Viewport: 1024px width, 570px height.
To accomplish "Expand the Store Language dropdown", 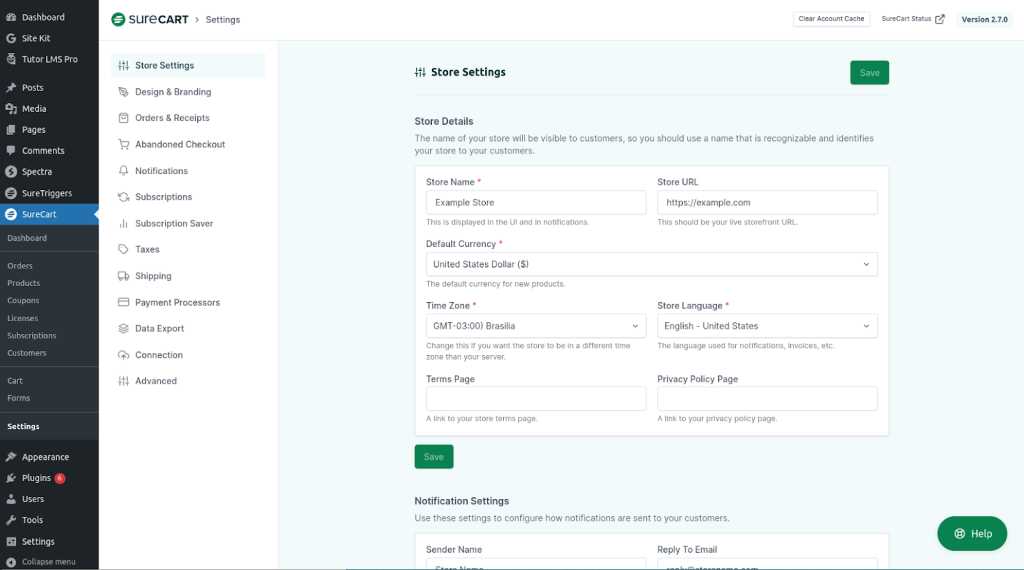I will pos(766,326).
